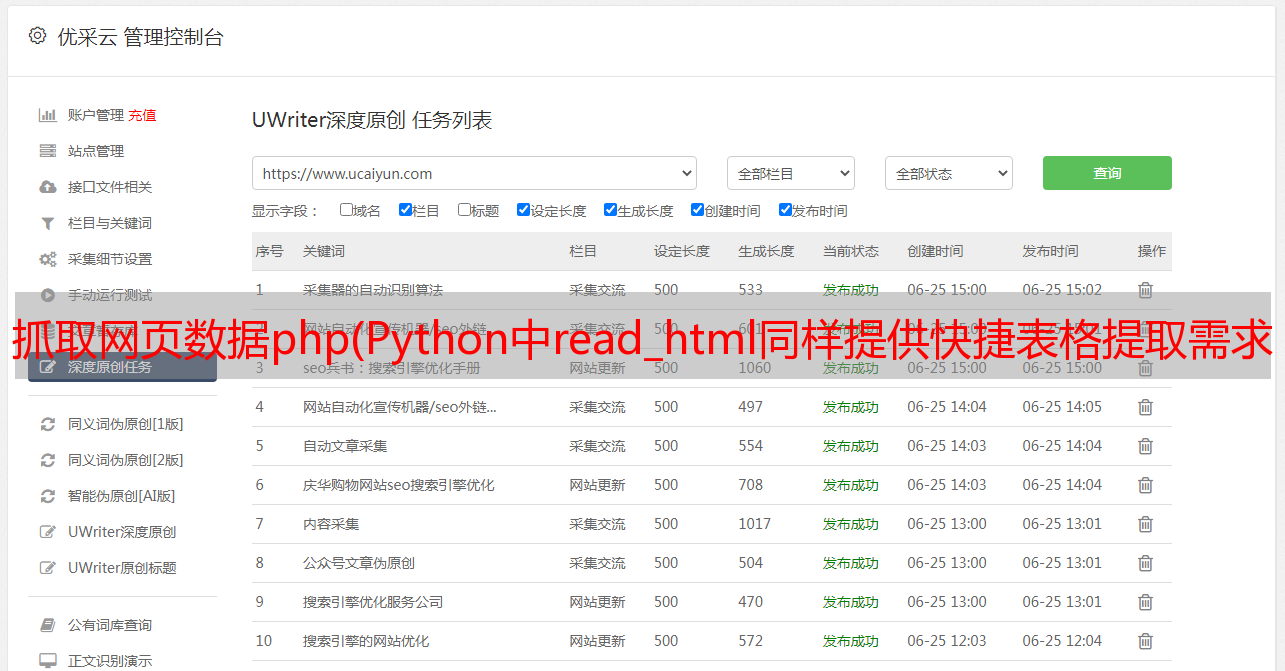Viewport: 1285px width, 671px height.
Task: Click trash icon for 自动文章采集 row
Action: (1145, 446)
